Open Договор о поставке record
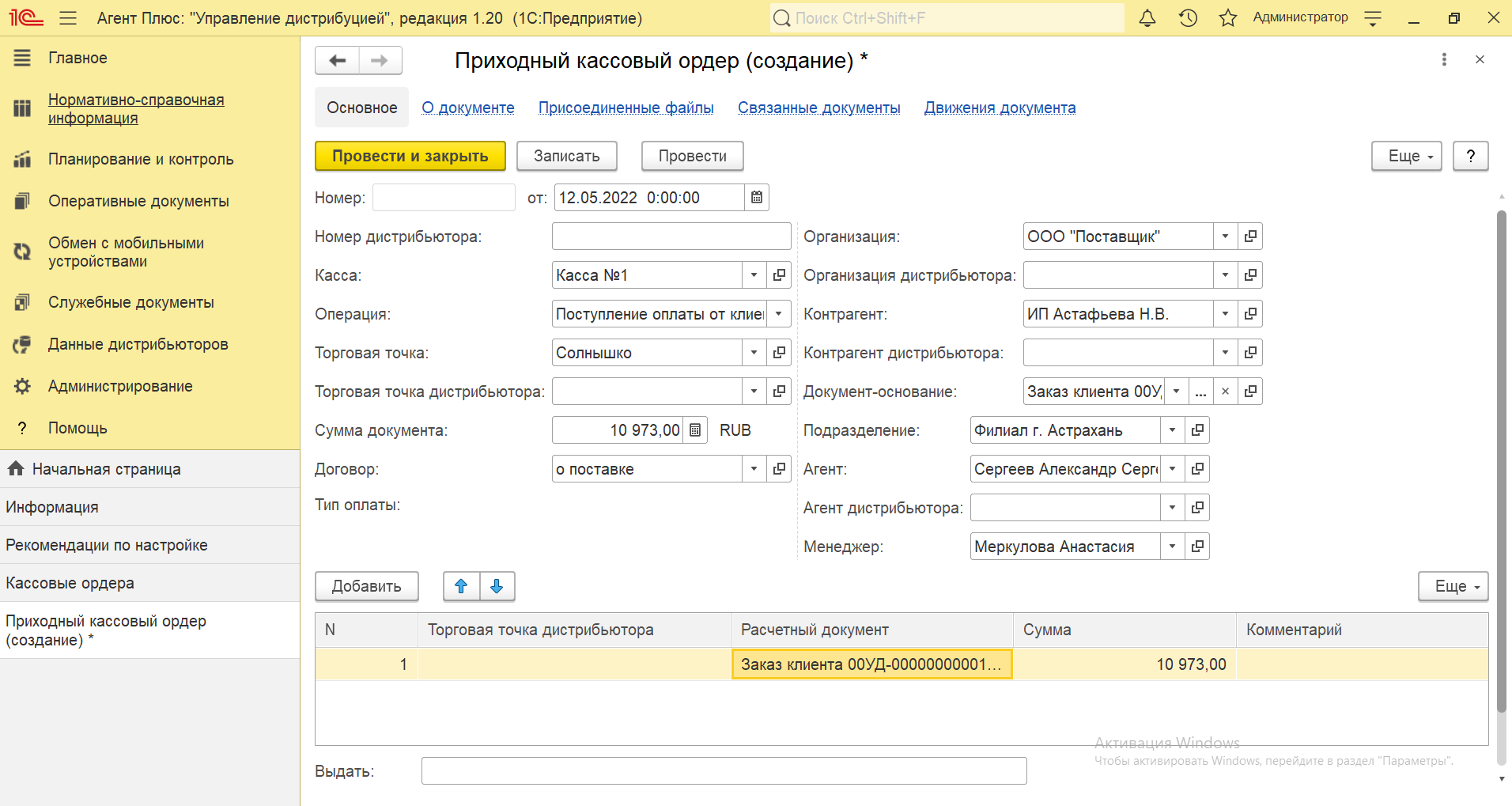 point(779,469)
